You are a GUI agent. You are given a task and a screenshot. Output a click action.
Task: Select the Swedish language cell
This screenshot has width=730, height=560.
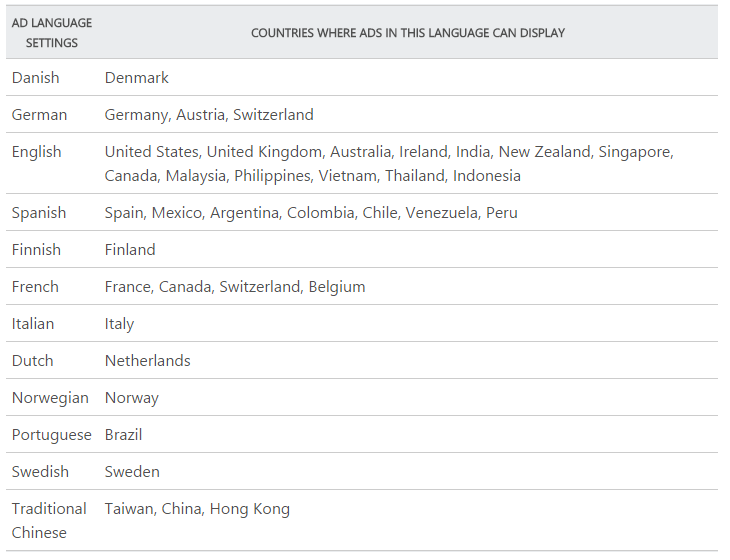tap(41, 472)
